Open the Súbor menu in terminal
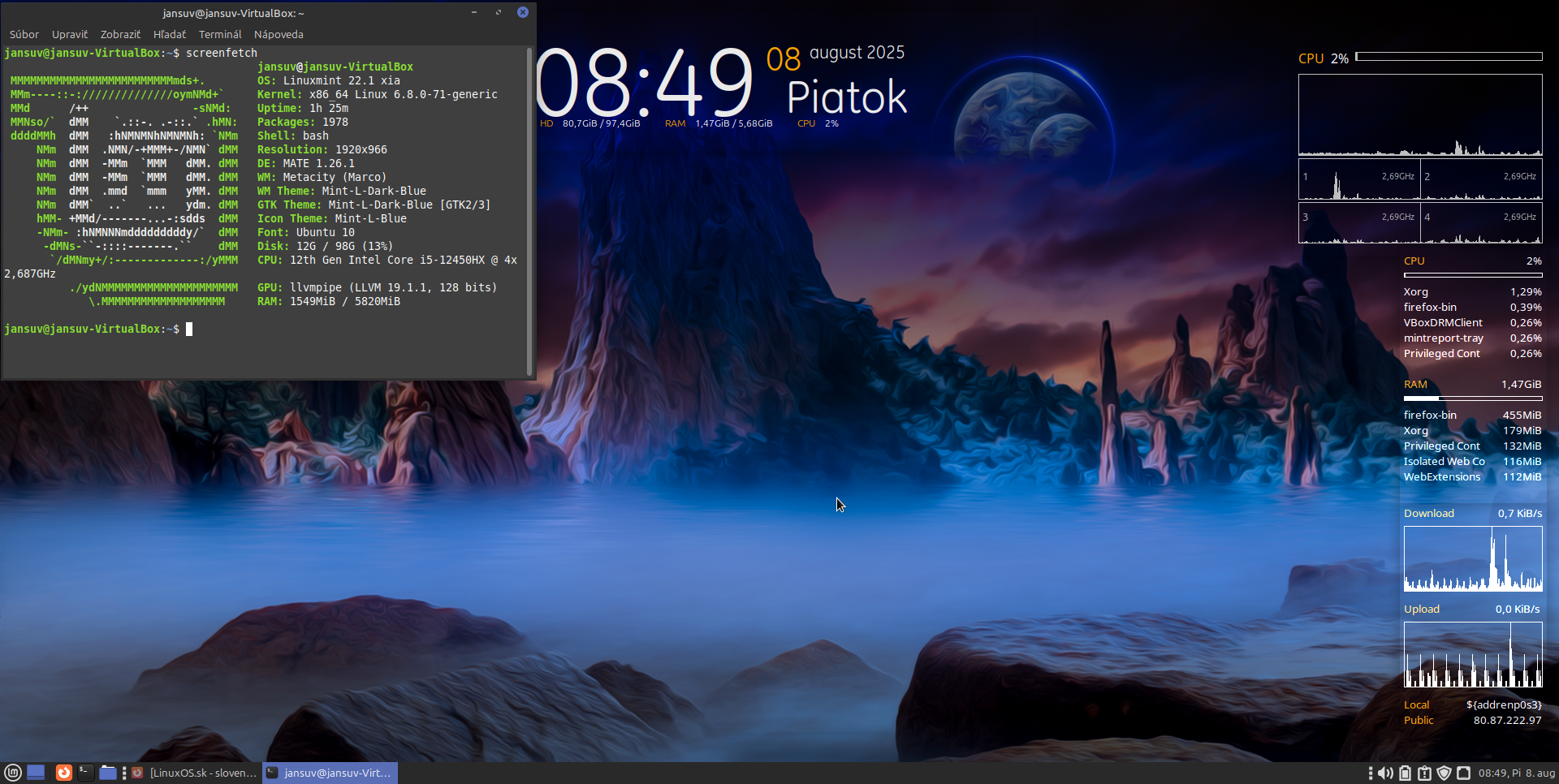Screen dimensions: 1559x784 point(24,34)
